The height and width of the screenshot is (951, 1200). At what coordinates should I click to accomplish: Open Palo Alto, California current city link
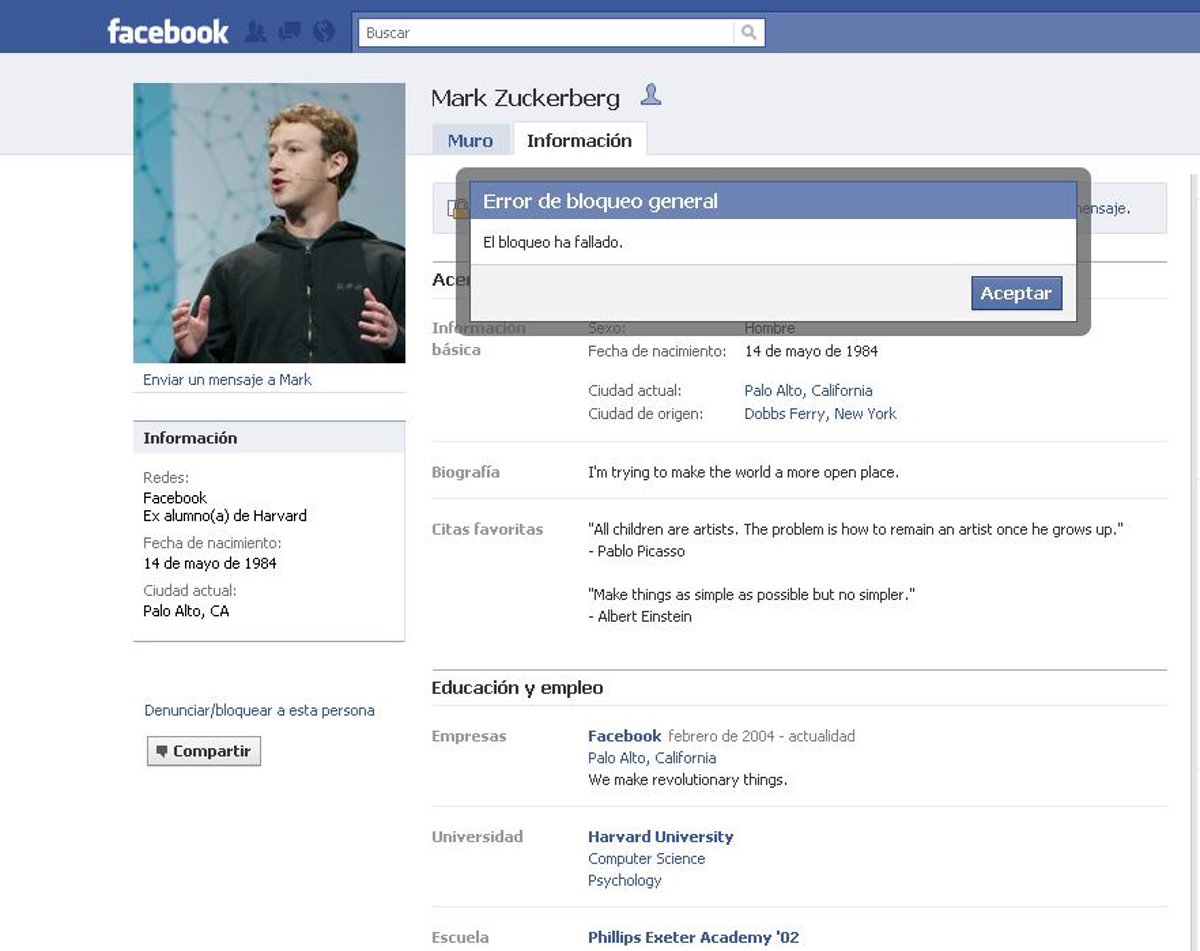[x=808, y=391]
